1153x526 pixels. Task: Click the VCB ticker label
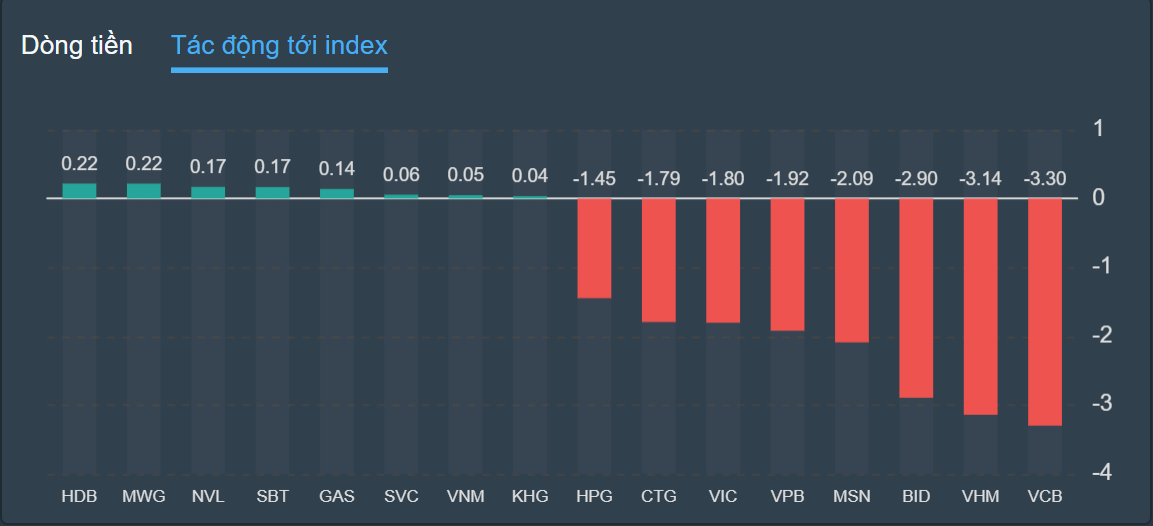1045,496
